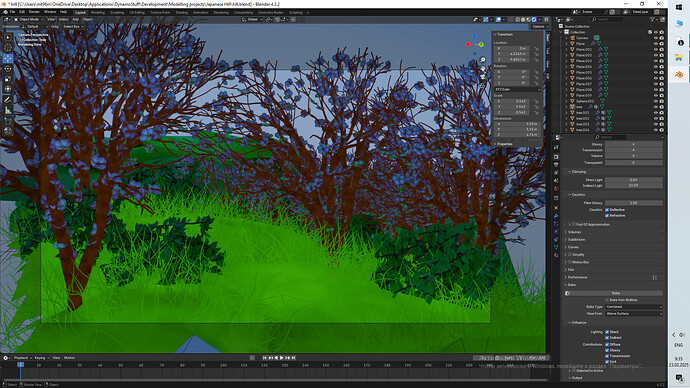
Task: Open the Render properties tab icon
Action: (556, 157)
